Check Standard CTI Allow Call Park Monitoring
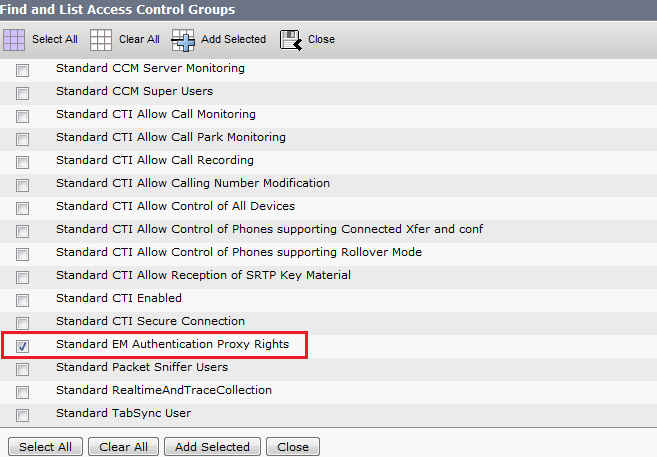Viewport: 657px width, 457px height. [23, 139]
